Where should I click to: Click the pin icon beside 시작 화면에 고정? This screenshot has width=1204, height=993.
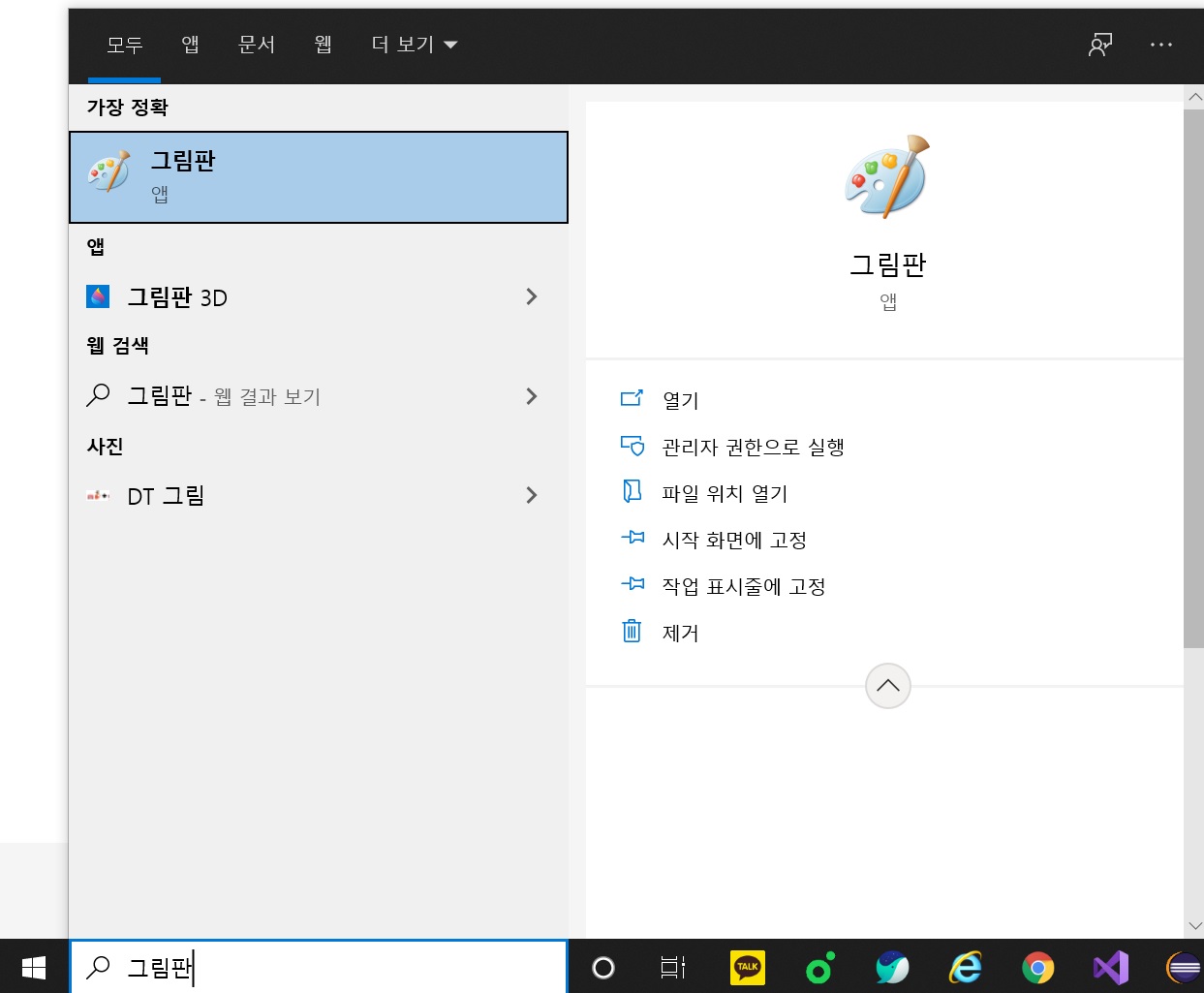click(x=633, y=537)
